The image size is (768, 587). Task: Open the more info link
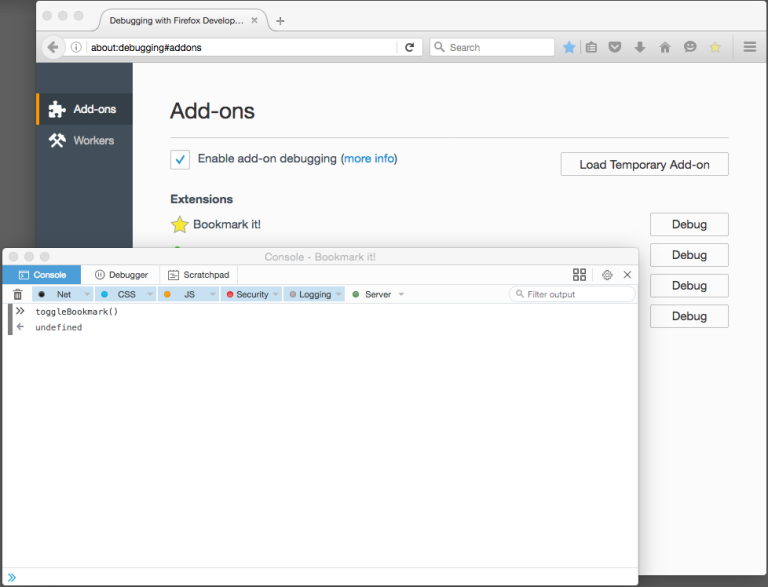click(369, 158)
